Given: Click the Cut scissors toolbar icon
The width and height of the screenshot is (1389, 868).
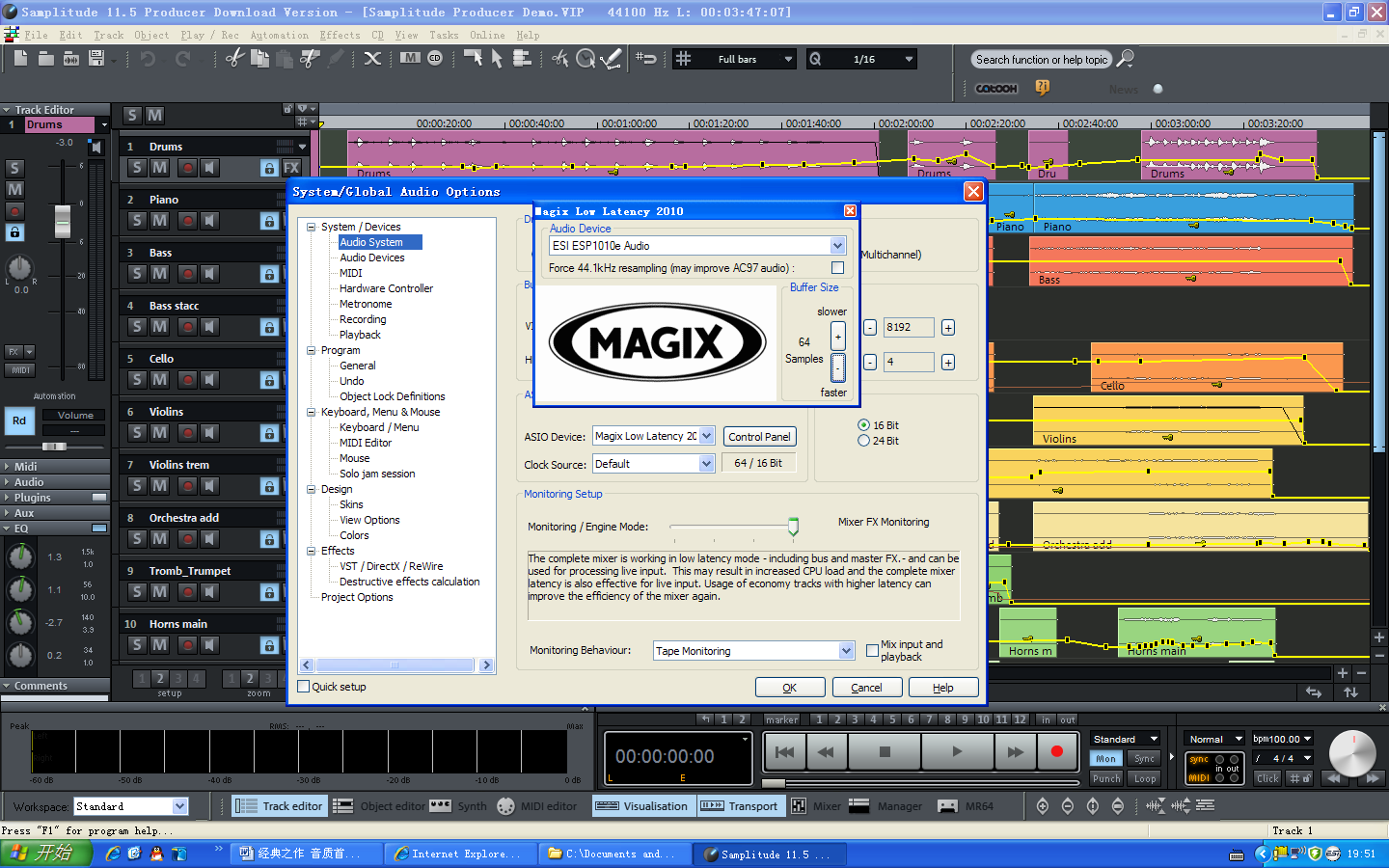Looking at the screenshot, I should (233, 59).
